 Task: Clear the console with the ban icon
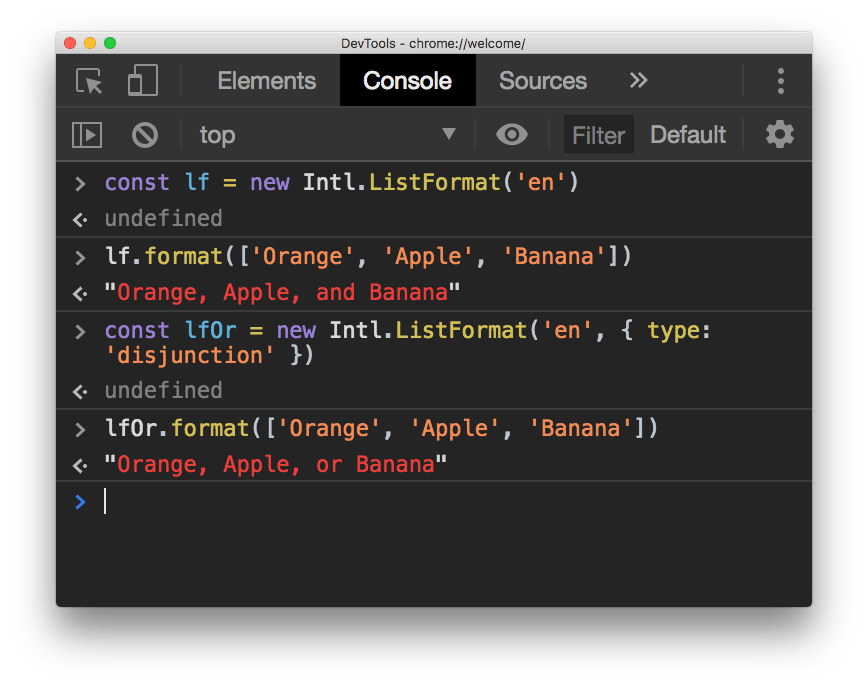point(141,134)
